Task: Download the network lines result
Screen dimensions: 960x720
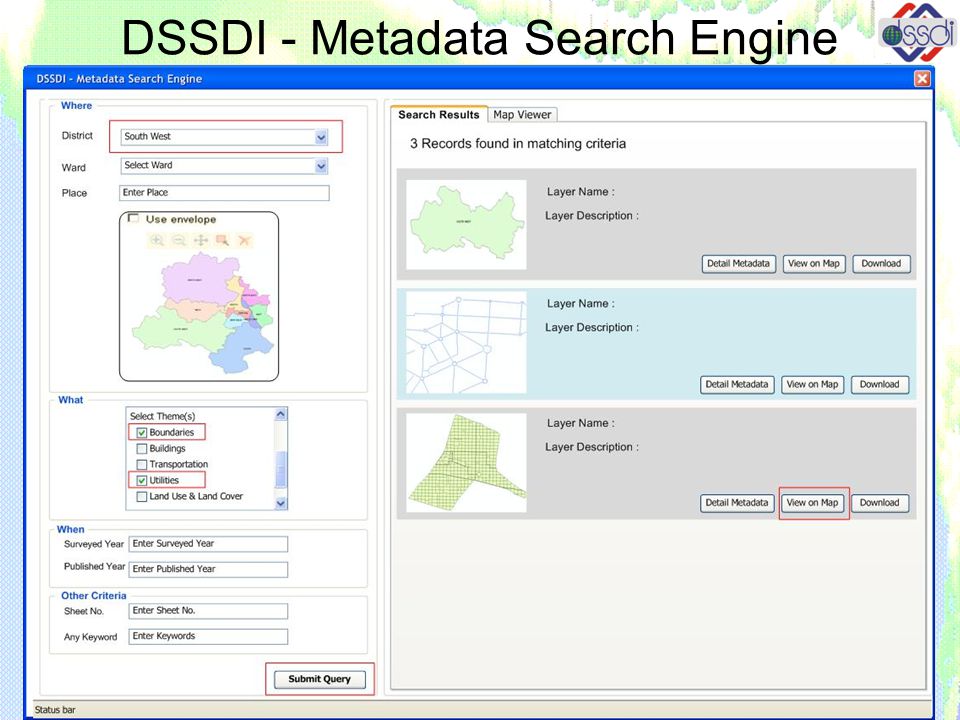Action: pos(880,384)
